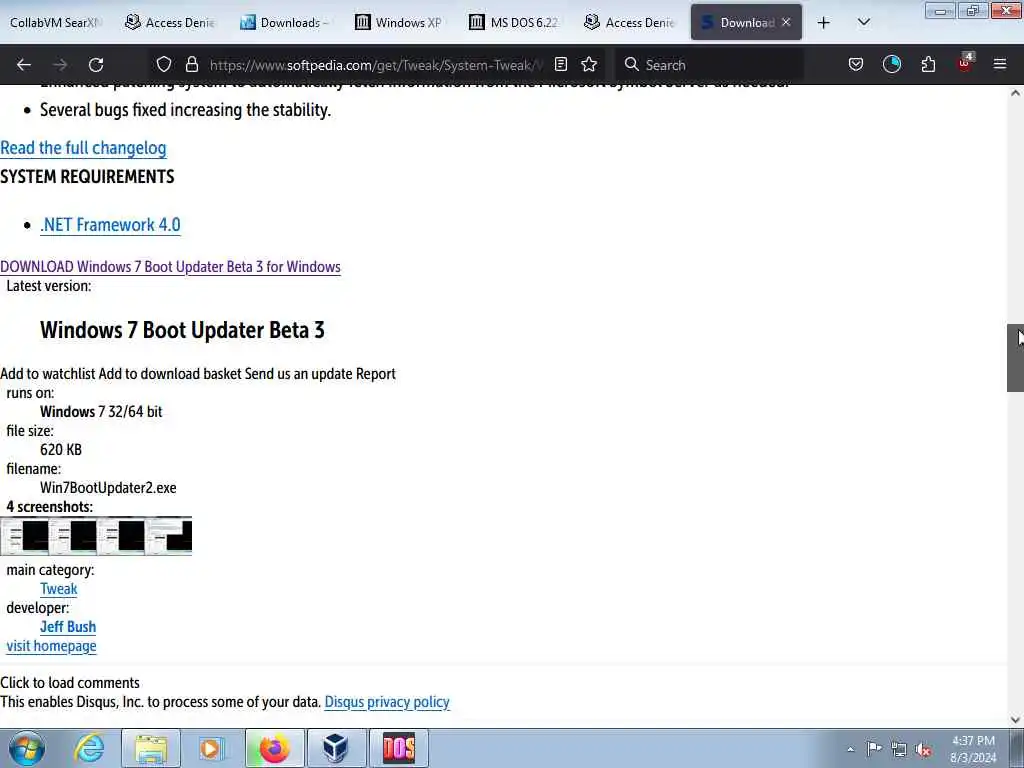Click the Report link
This screenshot has height=768, width=1024.
376,374
